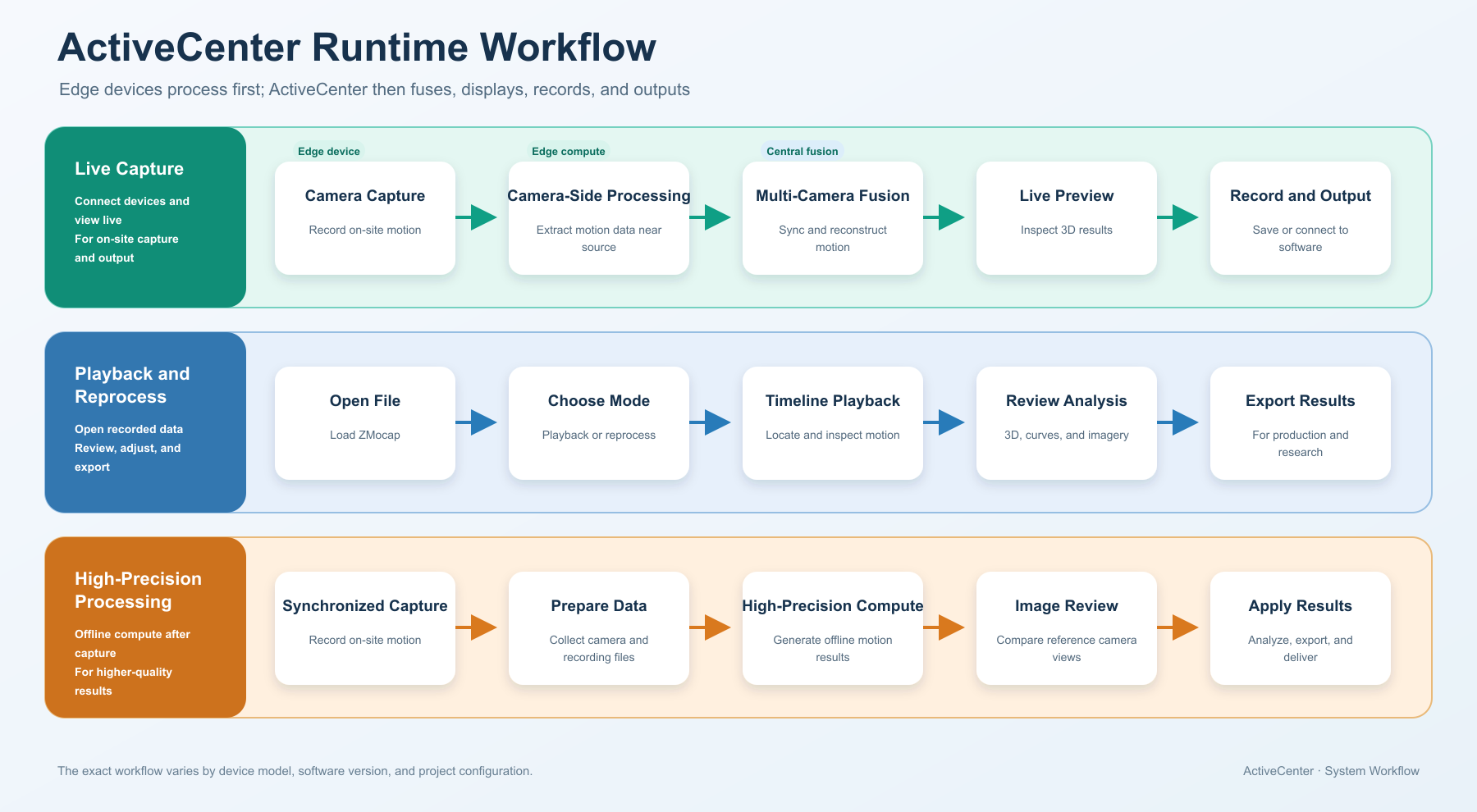The width and height of the screenshot is (1477, 812).
Task: Click the Timeline Playback card
Action: tap(833, 423)
